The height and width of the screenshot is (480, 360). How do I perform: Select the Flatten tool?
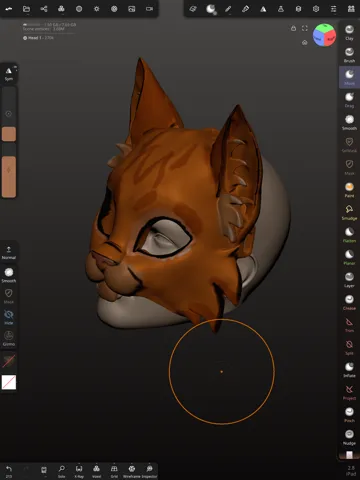coord(349,235)
